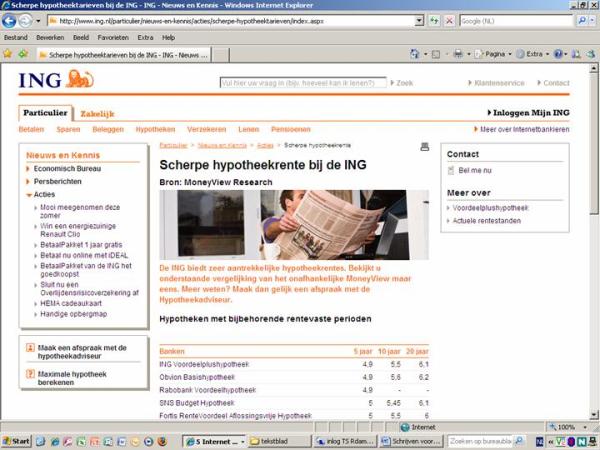The height and width of the screenshot is (450, 600).
Task: Open the empty new tab button
Action: [221, 55]
